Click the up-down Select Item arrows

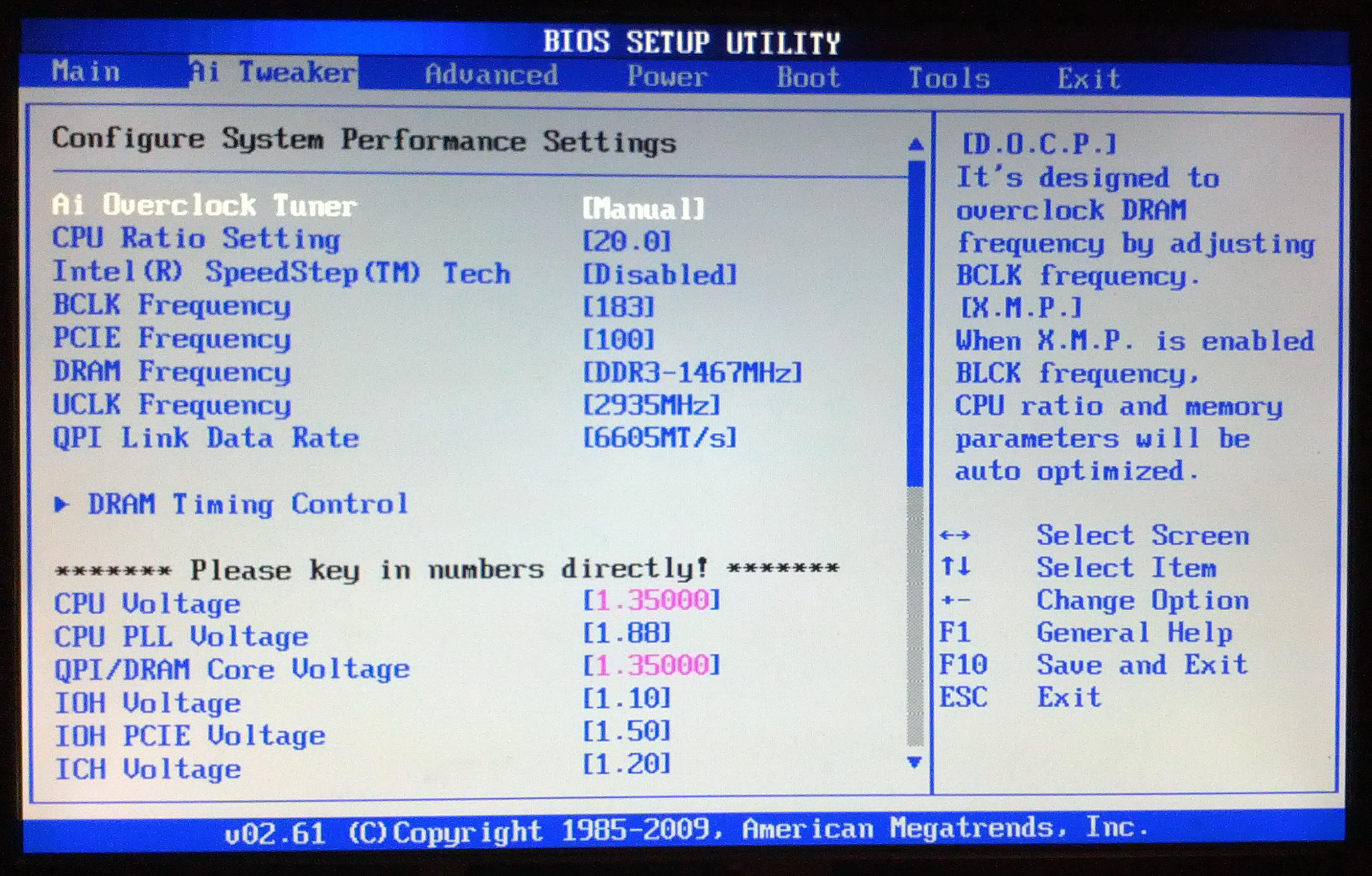(x=955, y=567)
